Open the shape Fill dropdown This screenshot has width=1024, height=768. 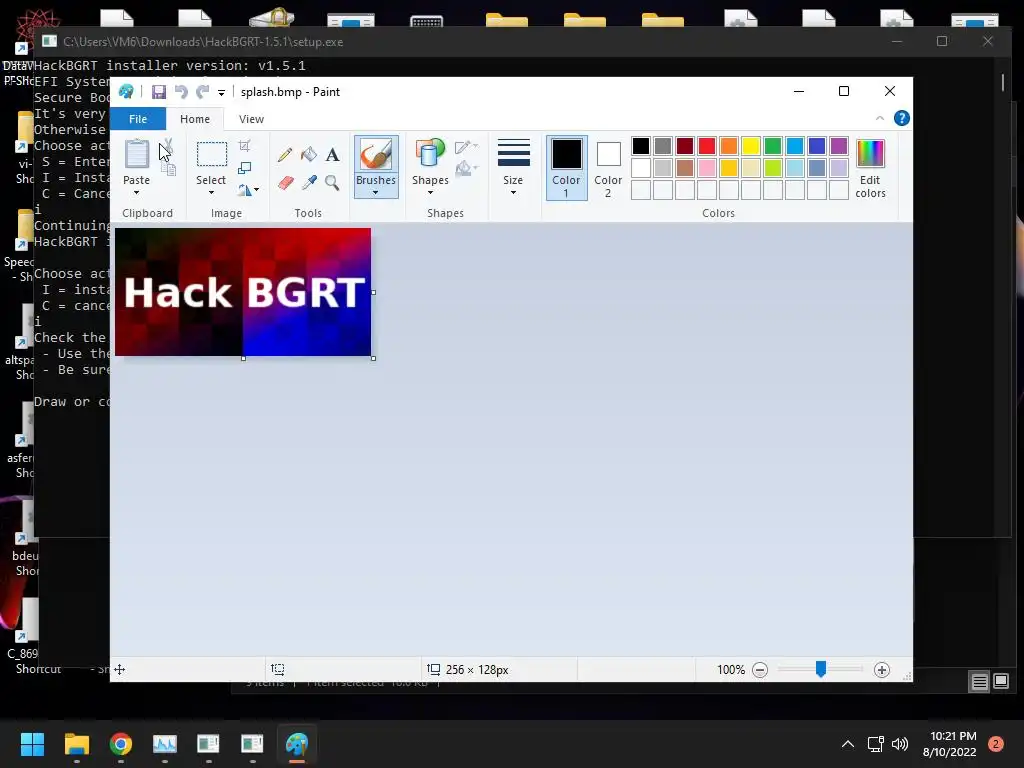[x=466, y=170]
